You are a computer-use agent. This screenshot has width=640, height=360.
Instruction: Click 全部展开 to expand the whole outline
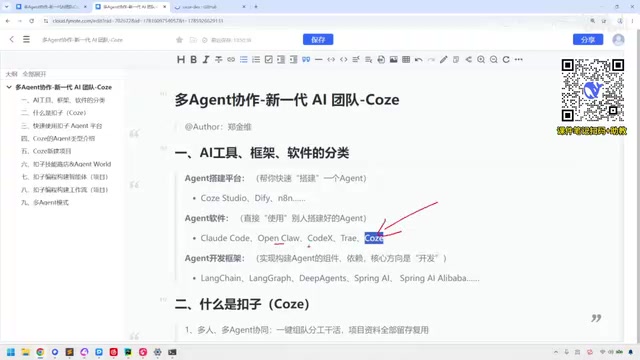click(x=34, y=74)
